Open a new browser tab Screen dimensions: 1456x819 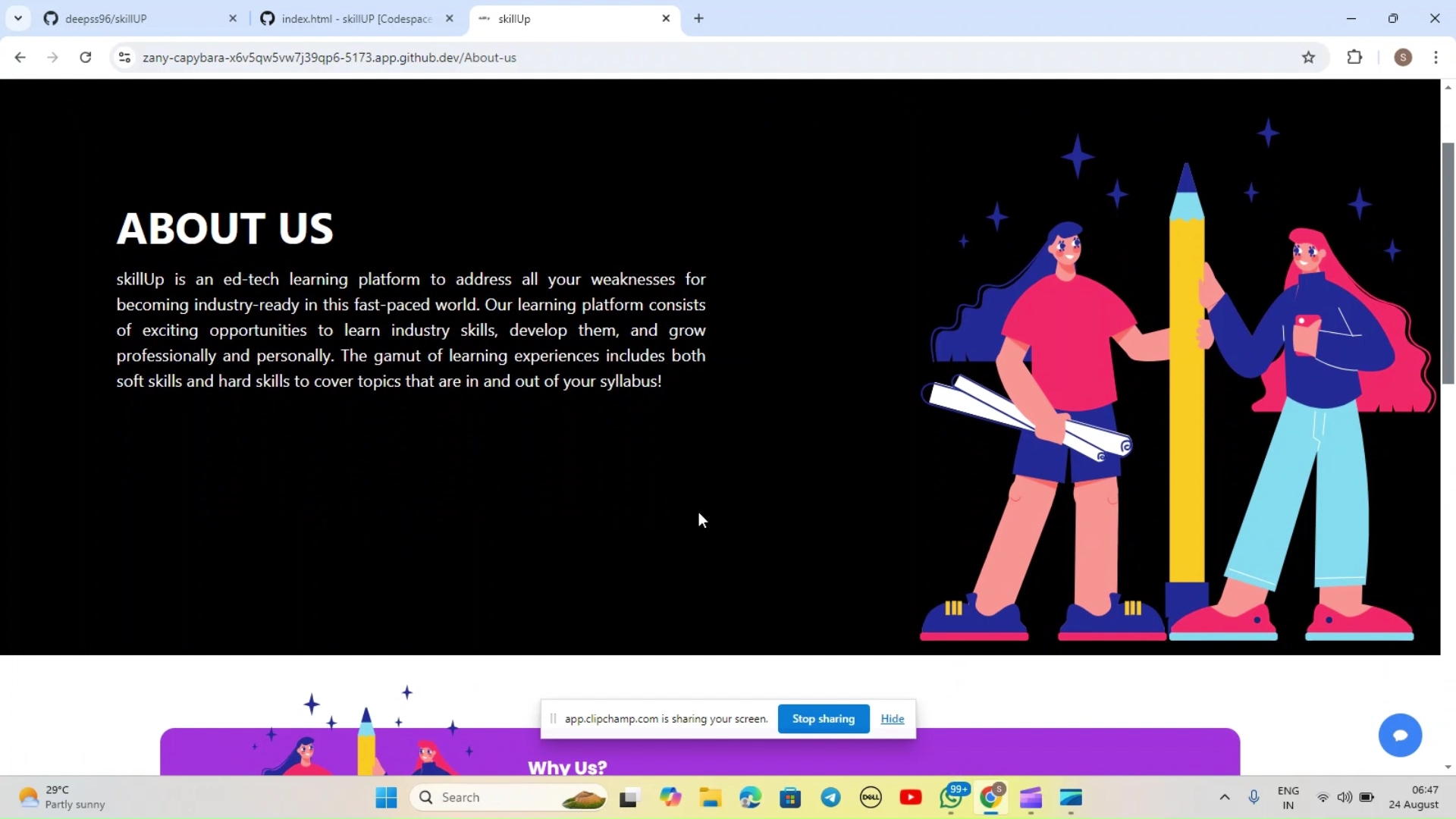[698, 19]
